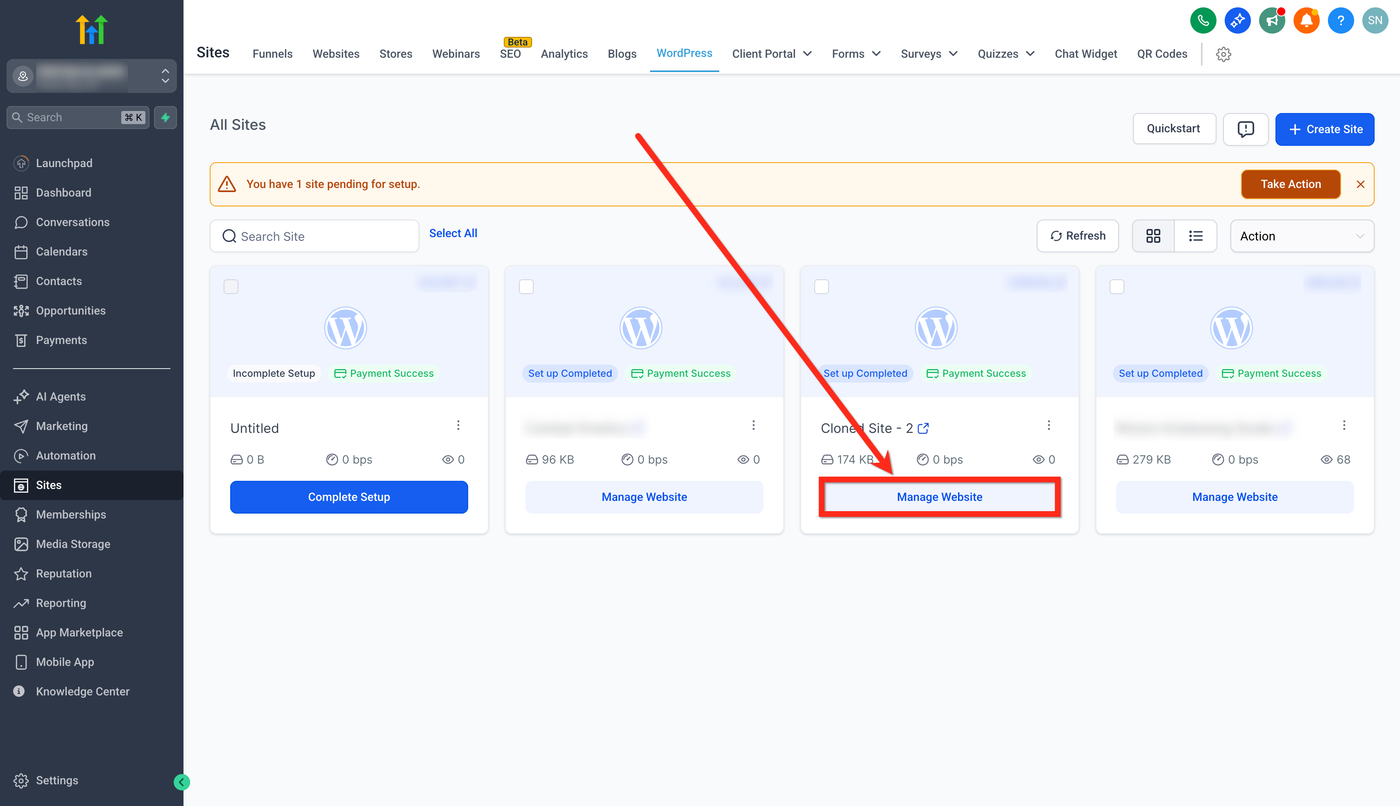This screenshot has height=806, width=1400.
Task: Open the Stores tab
Action: (396, 54)
